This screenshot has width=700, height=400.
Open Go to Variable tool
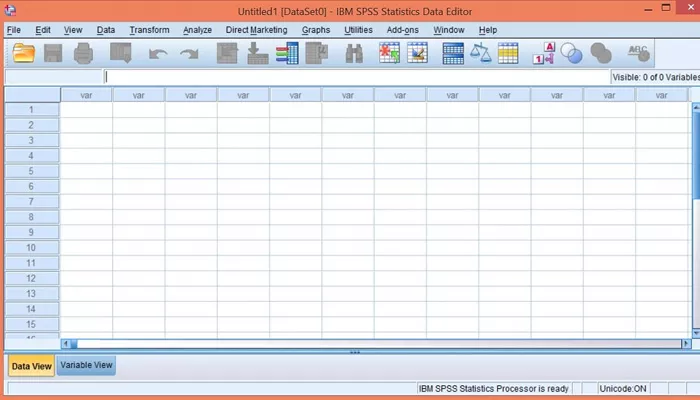click(x=258, y=53)
